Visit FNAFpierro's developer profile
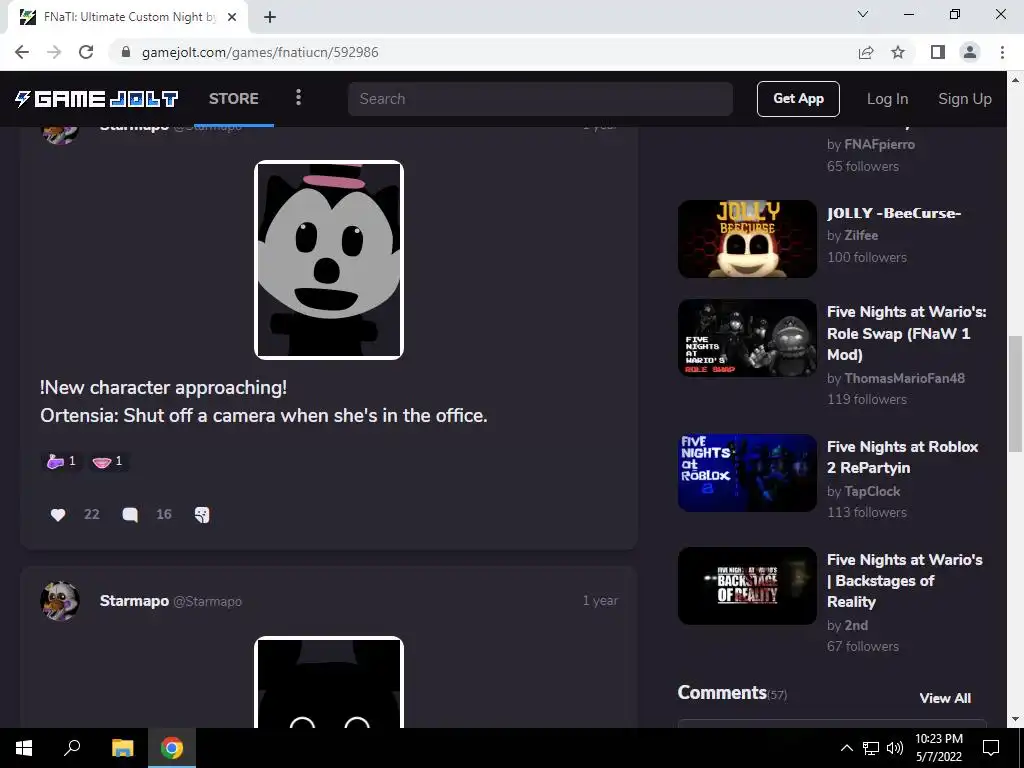 point(880,144)
